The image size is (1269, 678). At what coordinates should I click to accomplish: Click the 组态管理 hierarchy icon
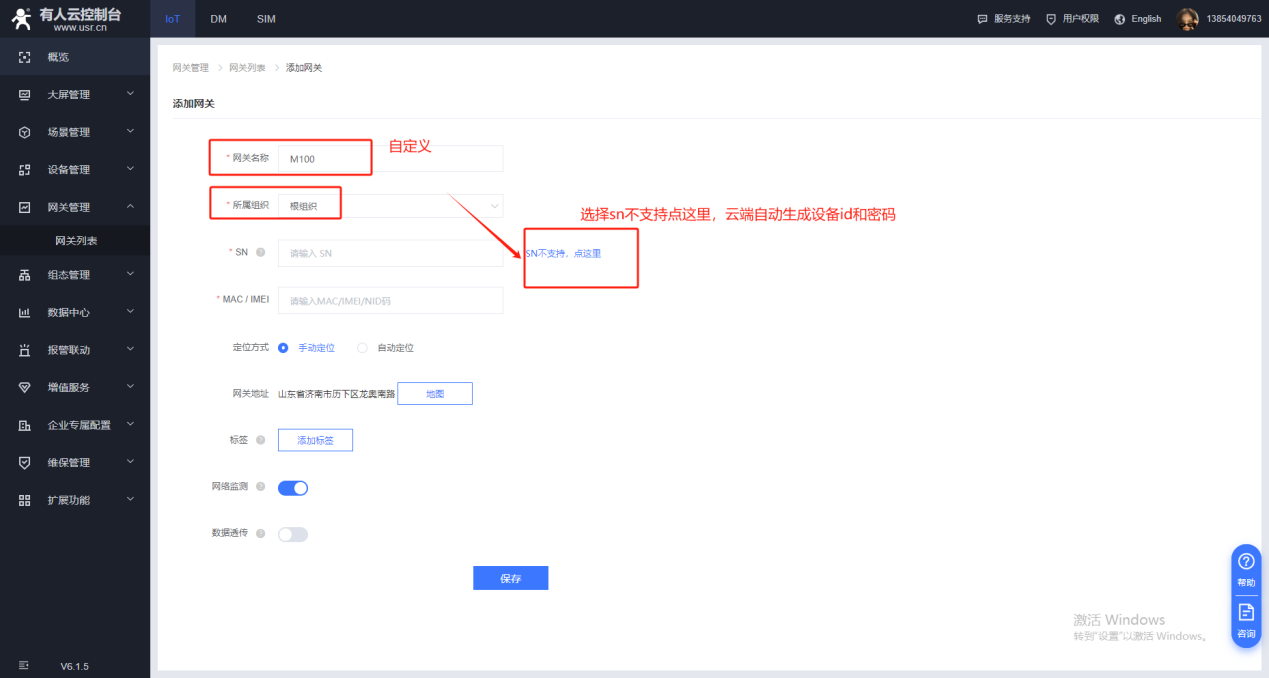pos(25,275)
